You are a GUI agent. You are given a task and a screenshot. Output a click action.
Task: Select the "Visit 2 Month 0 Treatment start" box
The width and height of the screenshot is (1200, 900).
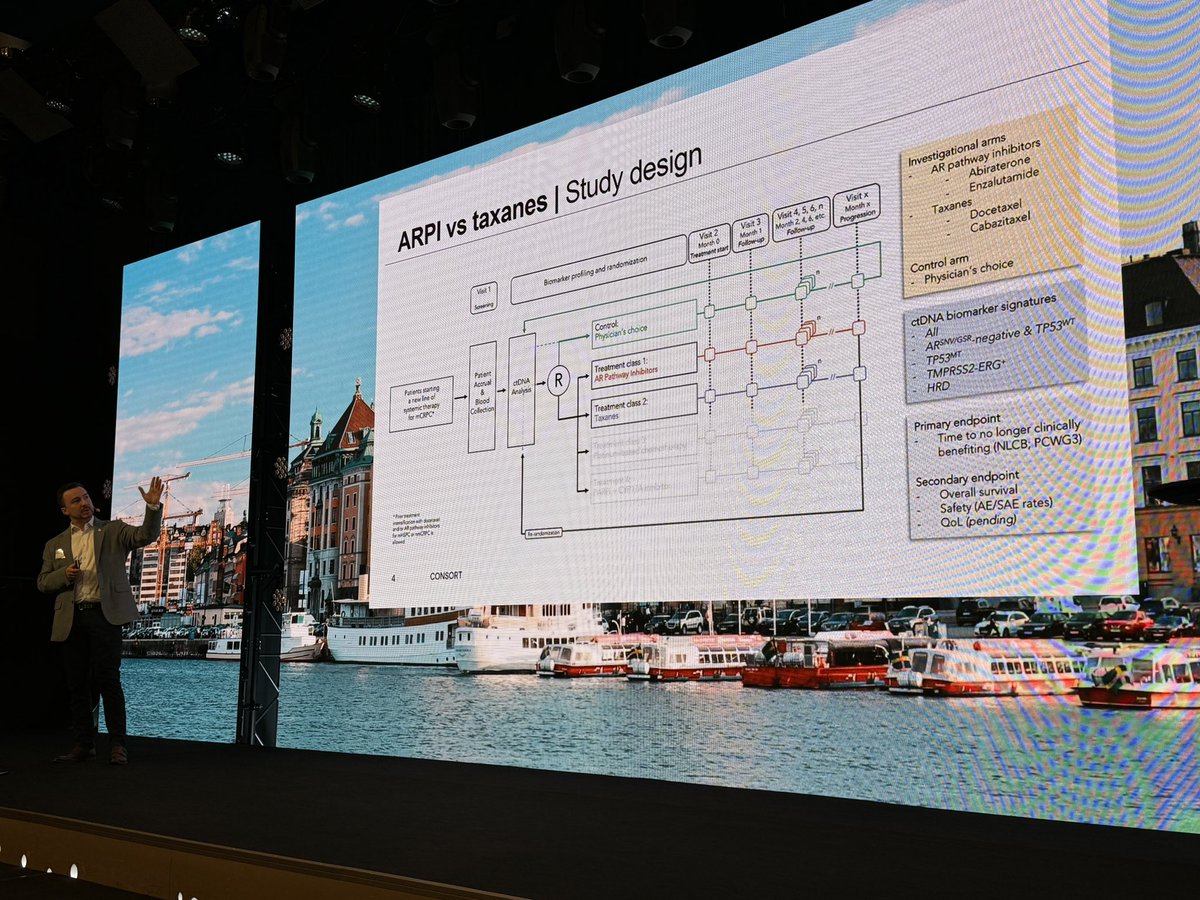point(709,244)
